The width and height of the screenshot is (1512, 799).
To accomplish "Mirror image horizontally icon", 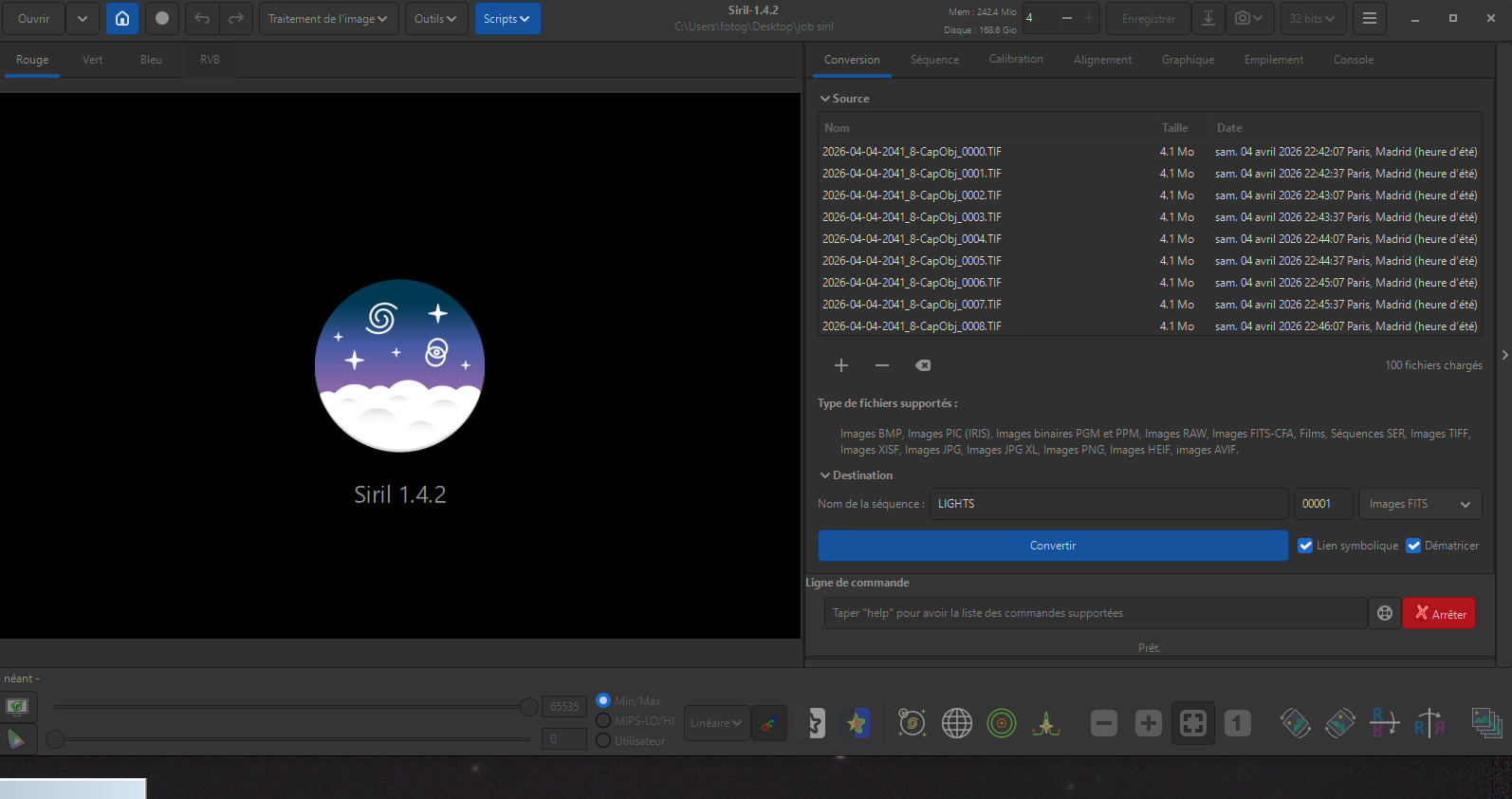I will pyautogui.click(x=1385, y=723).
